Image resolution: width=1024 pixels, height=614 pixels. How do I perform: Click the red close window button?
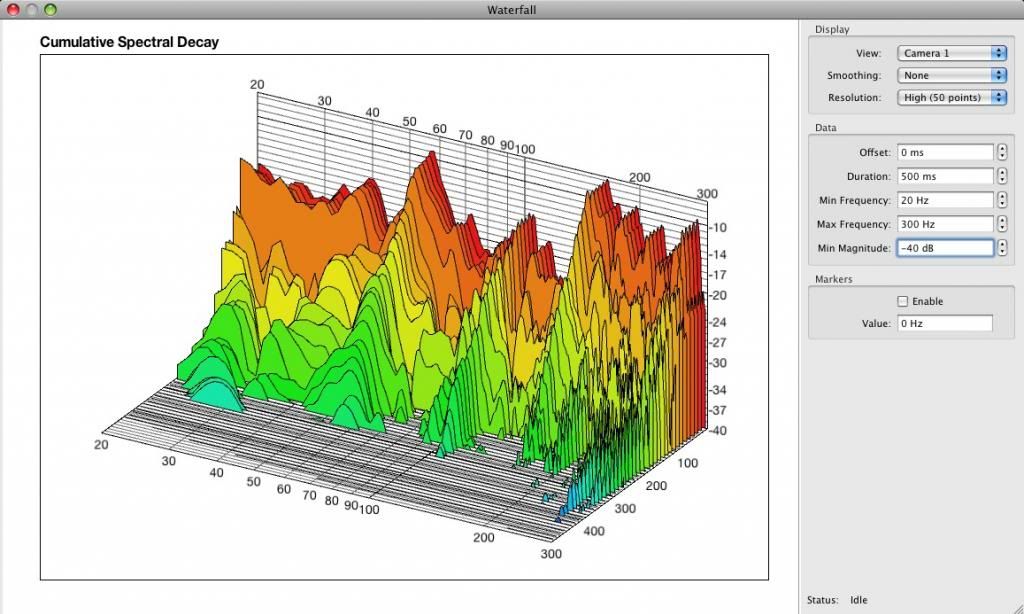point(13,9)
